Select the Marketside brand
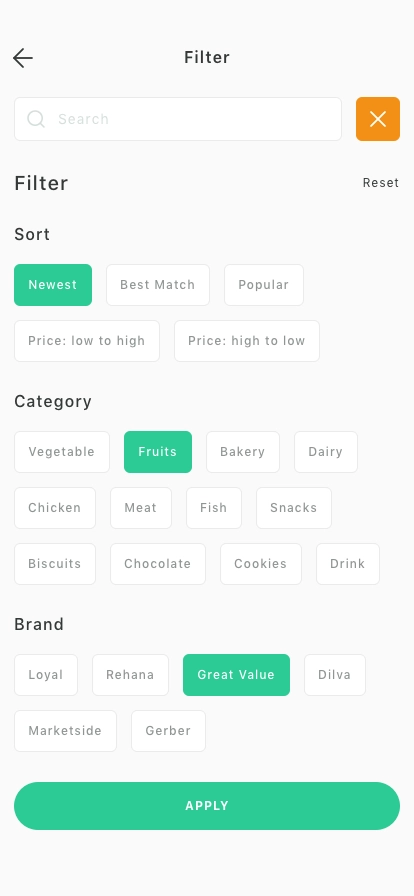Viewport: 414px width, 896px height. click(65, 730)
